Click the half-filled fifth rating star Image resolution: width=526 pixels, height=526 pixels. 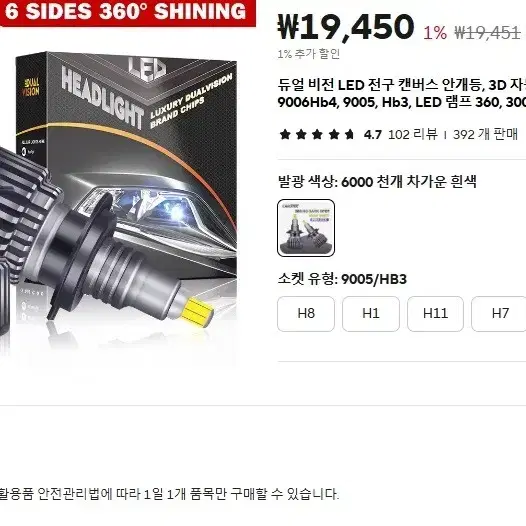(349, 135)
